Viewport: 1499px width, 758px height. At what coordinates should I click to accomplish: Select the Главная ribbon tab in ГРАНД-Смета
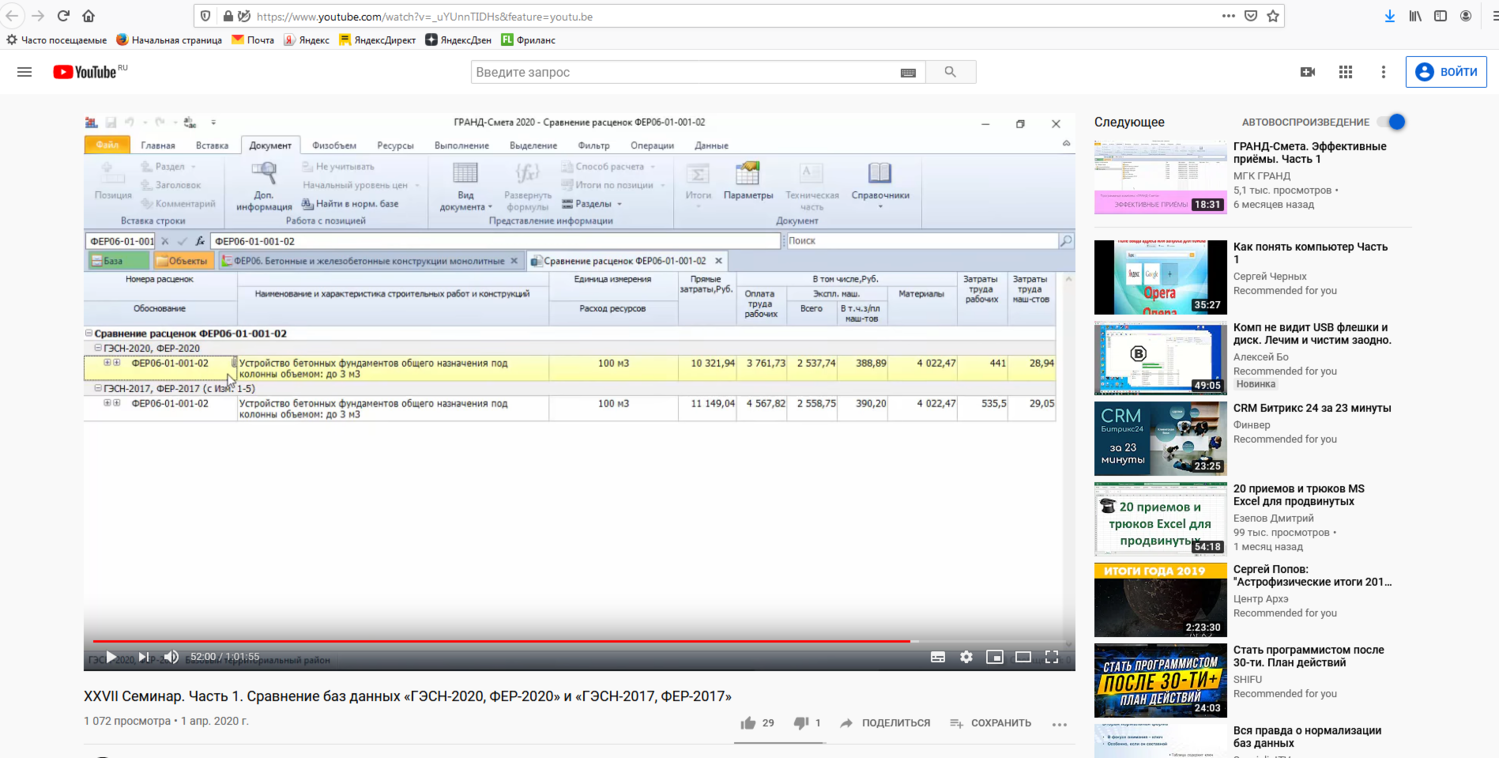(158, 146)
